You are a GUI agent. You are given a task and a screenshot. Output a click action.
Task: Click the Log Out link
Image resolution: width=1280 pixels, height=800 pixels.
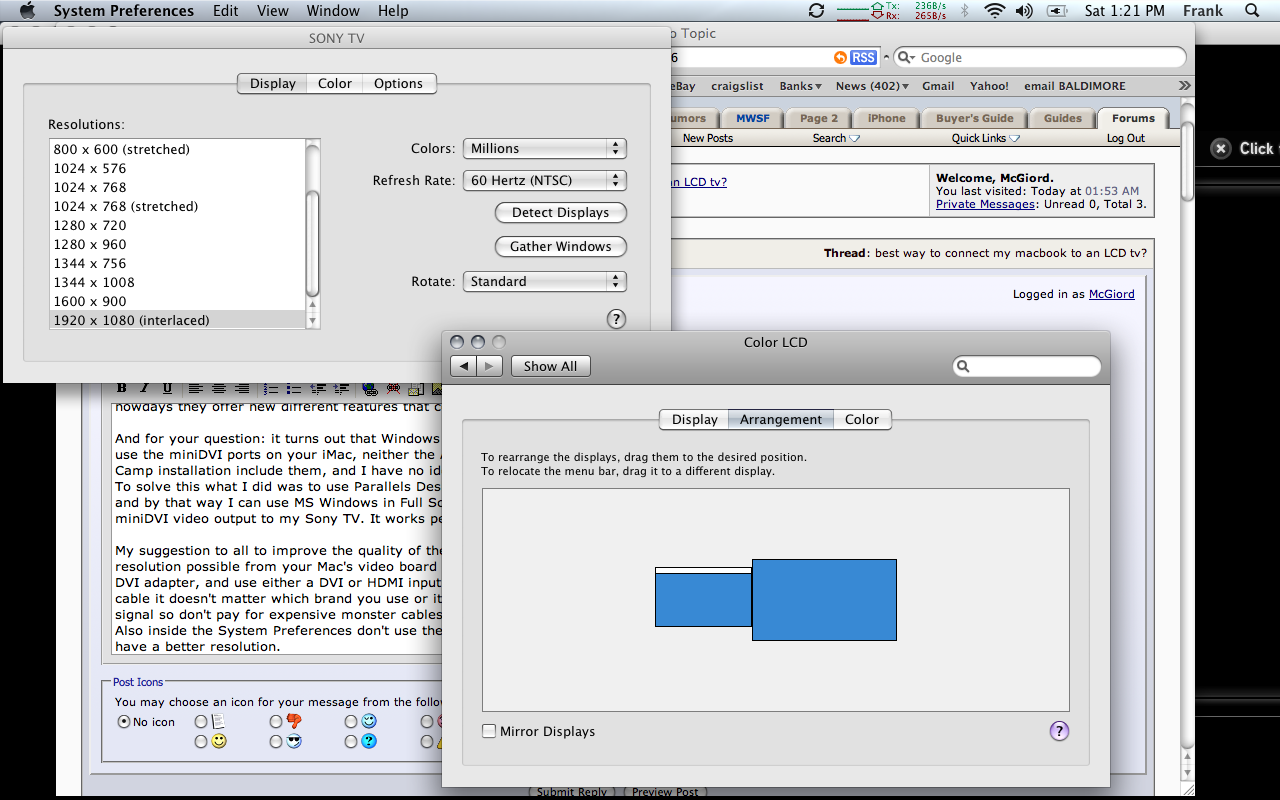pos(1126,138)
